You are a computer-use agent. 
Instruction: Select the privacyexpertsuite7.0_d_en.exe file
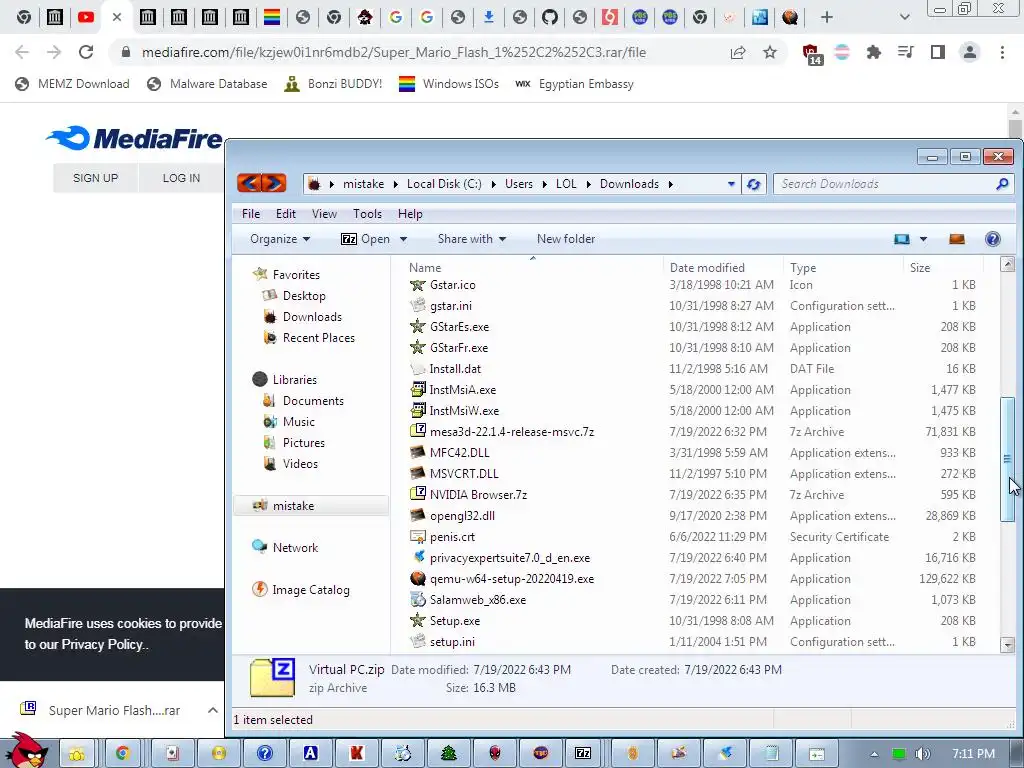pos(509,558)
